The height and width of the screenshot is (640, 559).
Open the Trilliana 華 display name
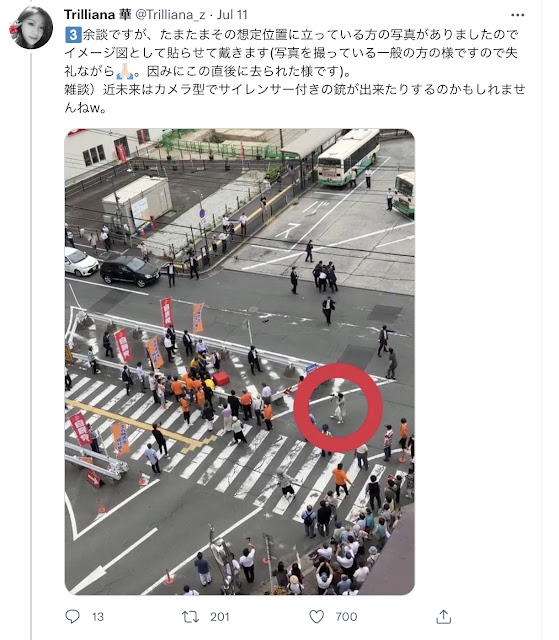98,15
